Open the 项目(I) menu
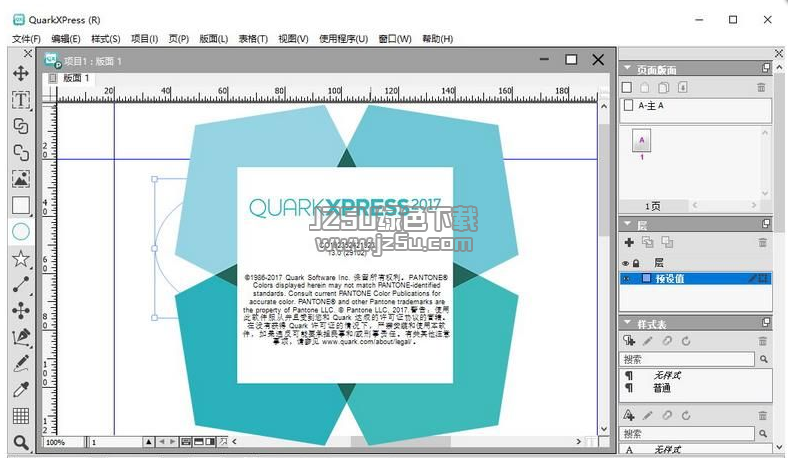Screen dimensions: 788x458 pos(144,39)
